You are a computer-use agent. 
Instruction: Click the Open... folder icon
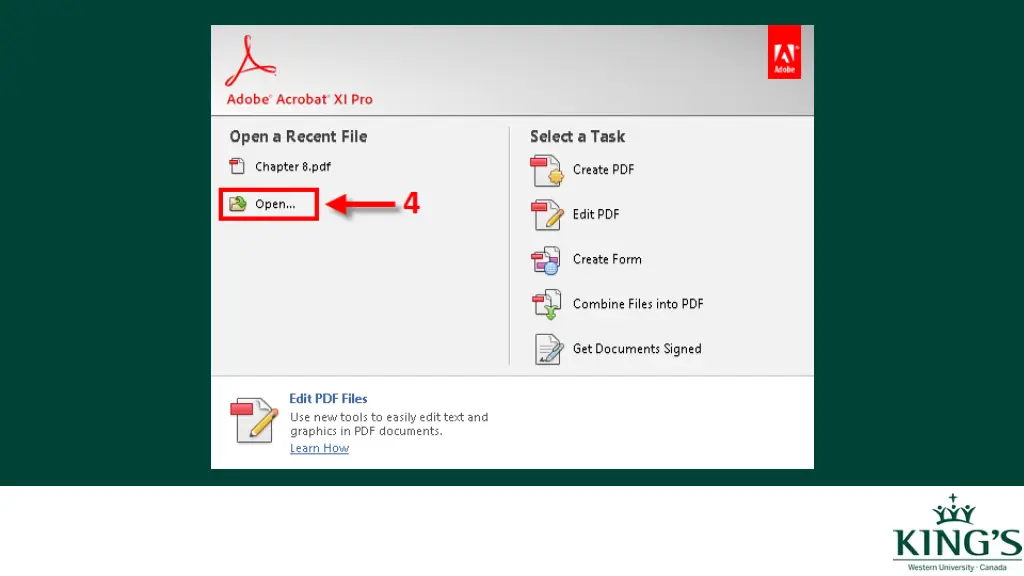pos(238,204)
